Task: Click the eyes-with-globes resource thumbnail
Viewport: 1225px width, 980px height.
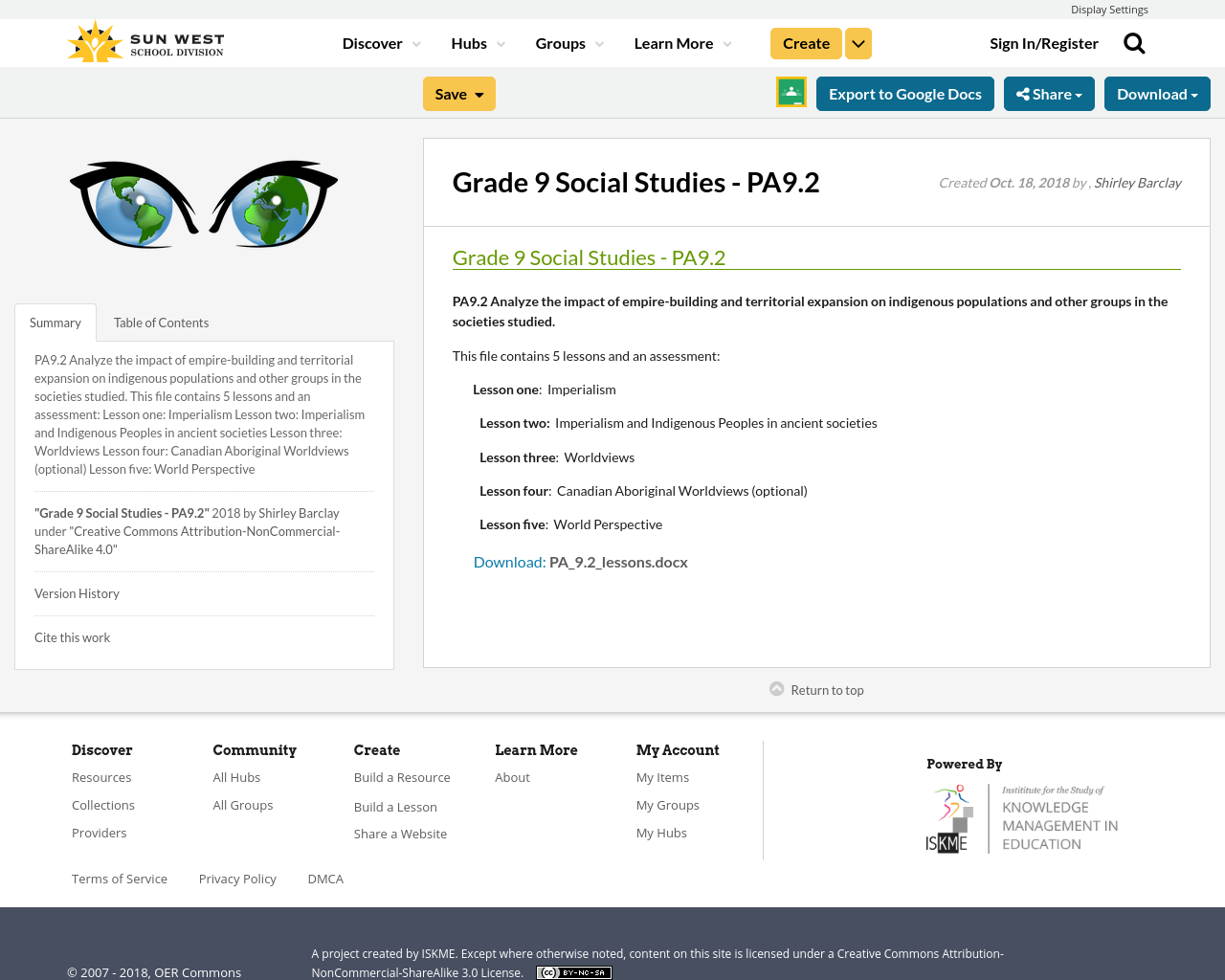Action: tap(204, 204)
